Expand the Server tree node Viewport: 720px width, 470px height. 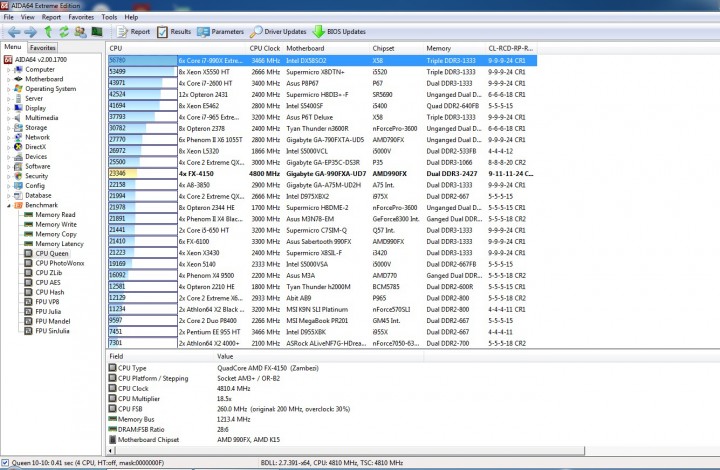tap(8, 99)
